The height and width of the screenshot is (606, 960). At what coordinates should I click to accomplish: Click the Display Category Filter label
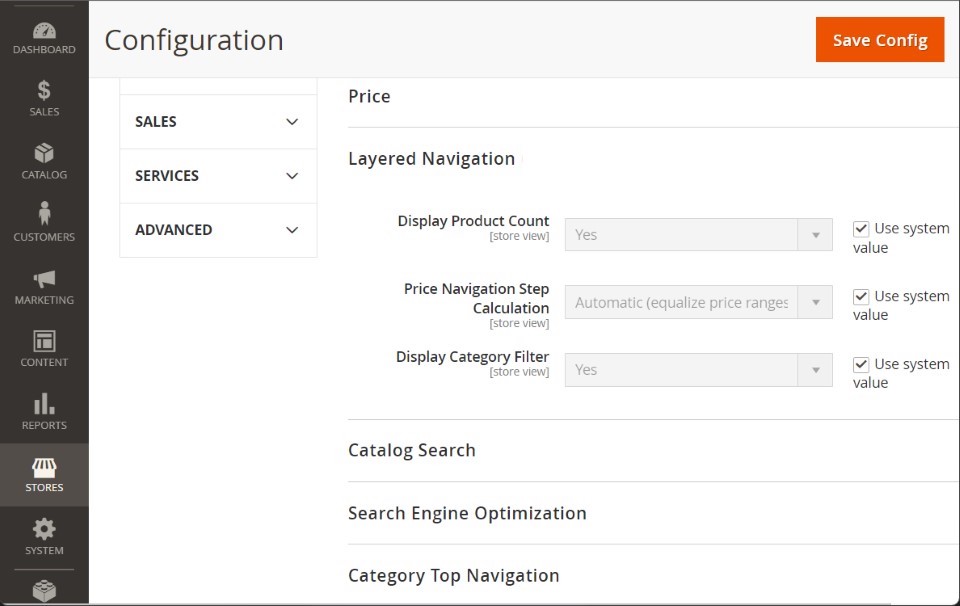click(472, 356)
